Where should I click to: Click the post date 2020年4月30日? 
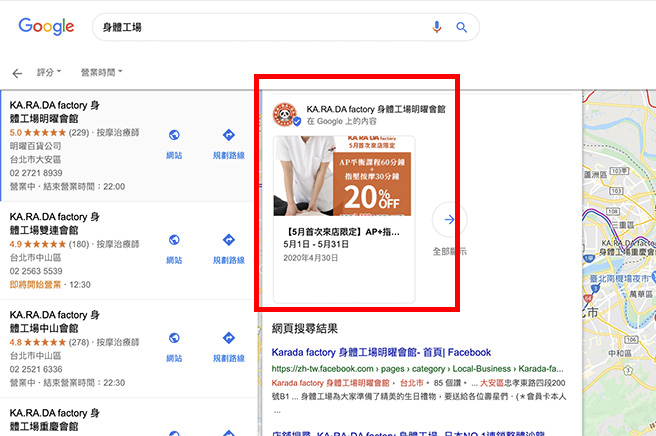pyautogui.click(x=310, y=258)
